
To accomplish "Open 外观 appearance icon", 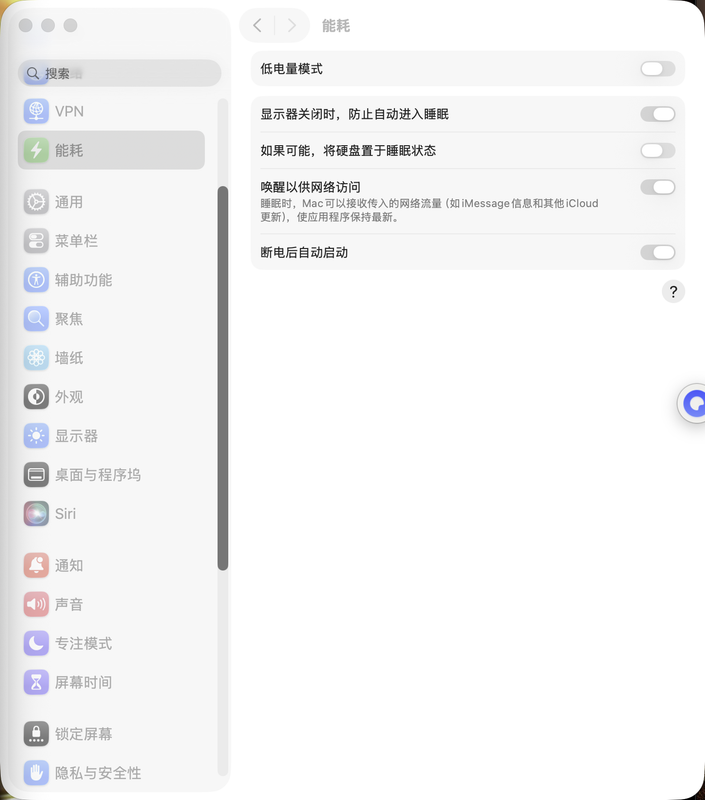I will tap(36, 396).
